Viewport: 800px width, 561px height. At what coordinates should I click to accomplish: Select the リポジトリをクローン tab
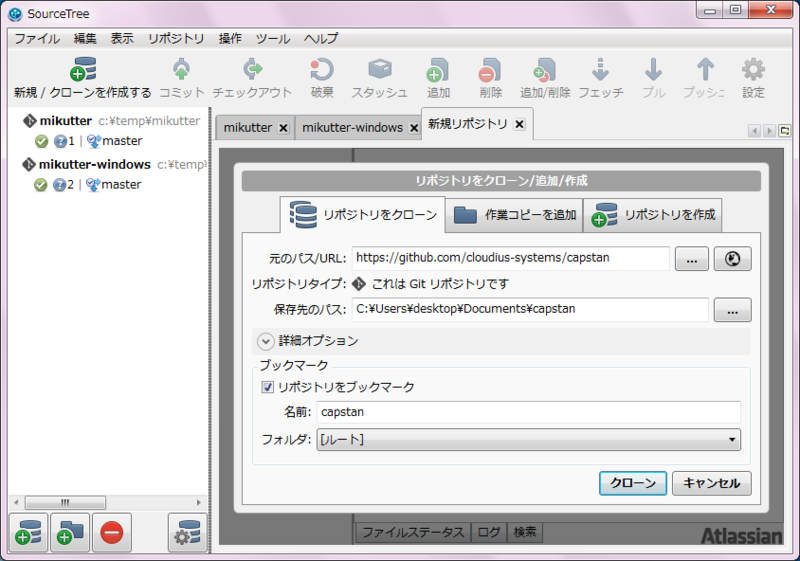[x=363, y=215]
